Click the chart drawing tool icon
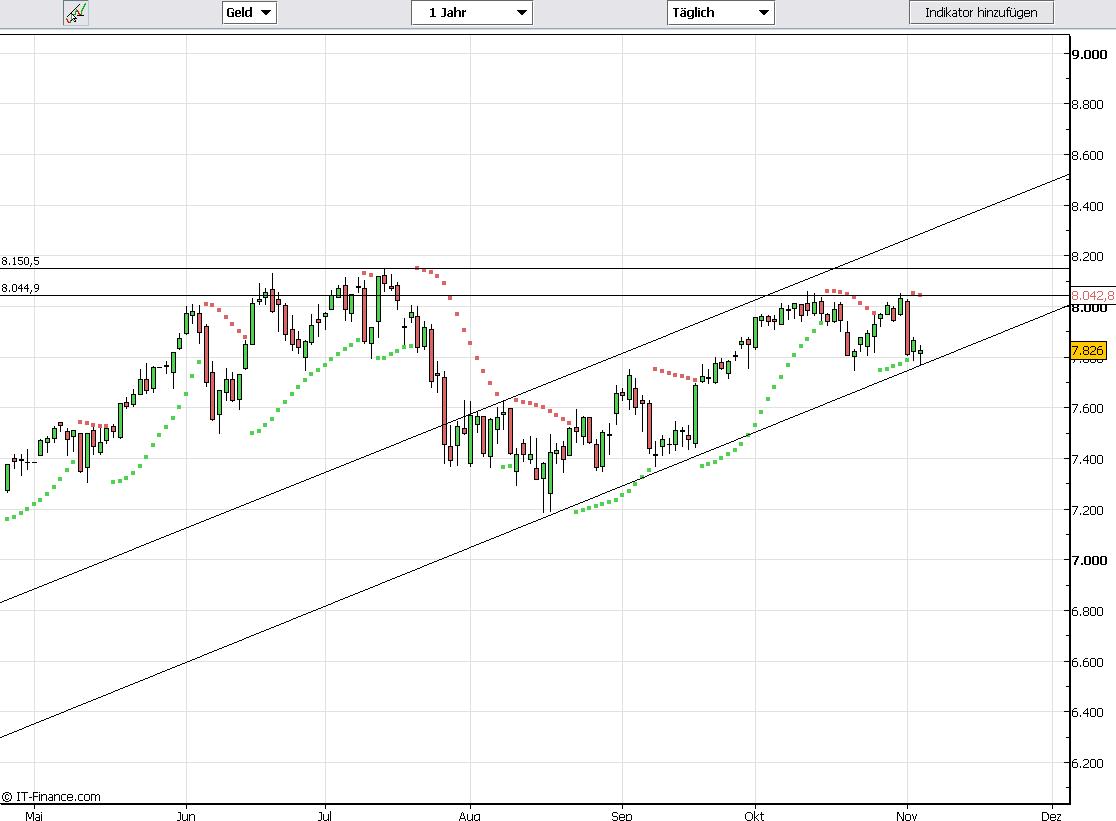Viewport: 1116px width, 821px height. [75, 13]
